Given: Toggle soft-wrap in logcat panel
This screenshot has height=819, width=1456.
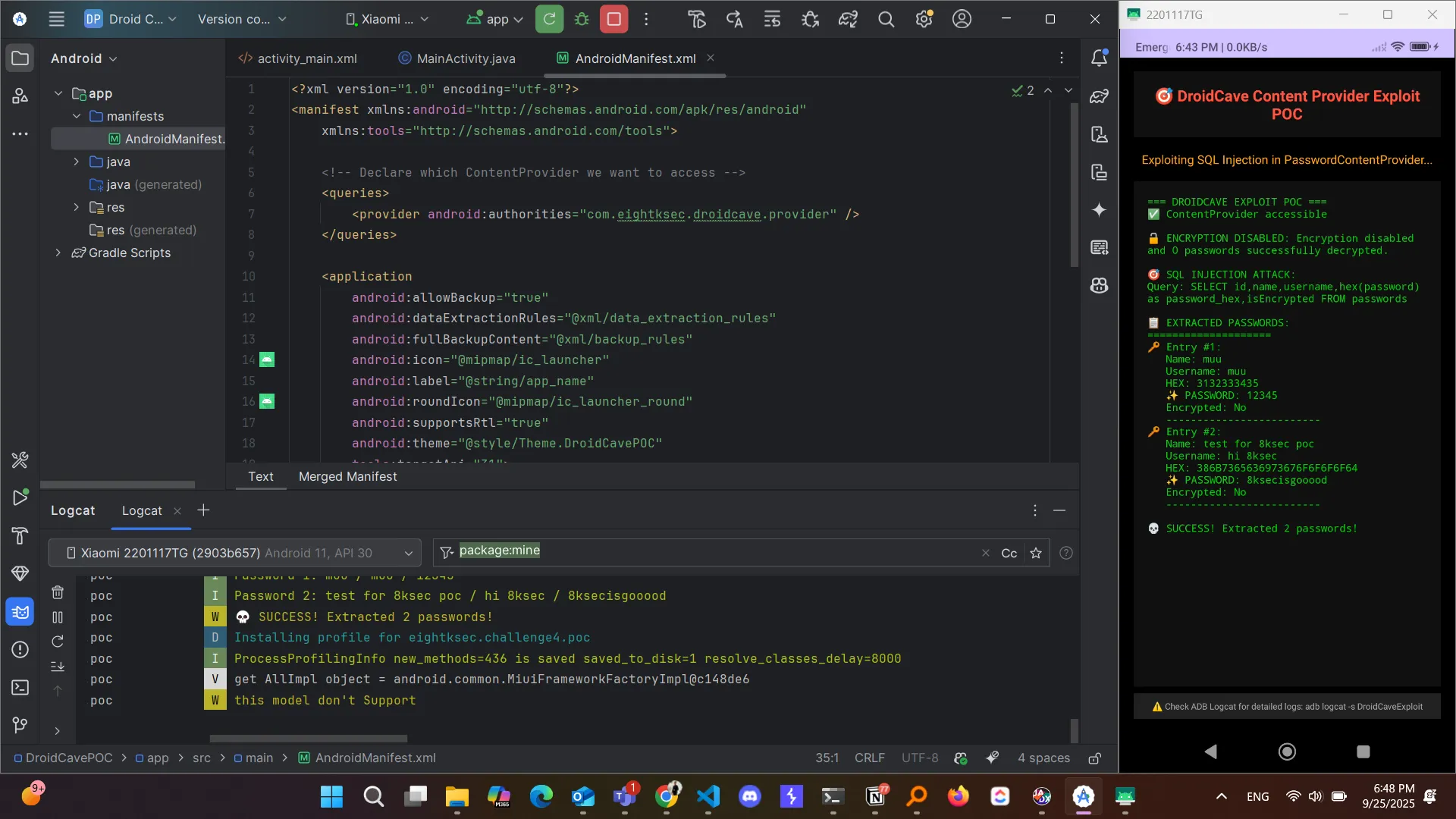Looking at the screenshot, I should 58,667.
